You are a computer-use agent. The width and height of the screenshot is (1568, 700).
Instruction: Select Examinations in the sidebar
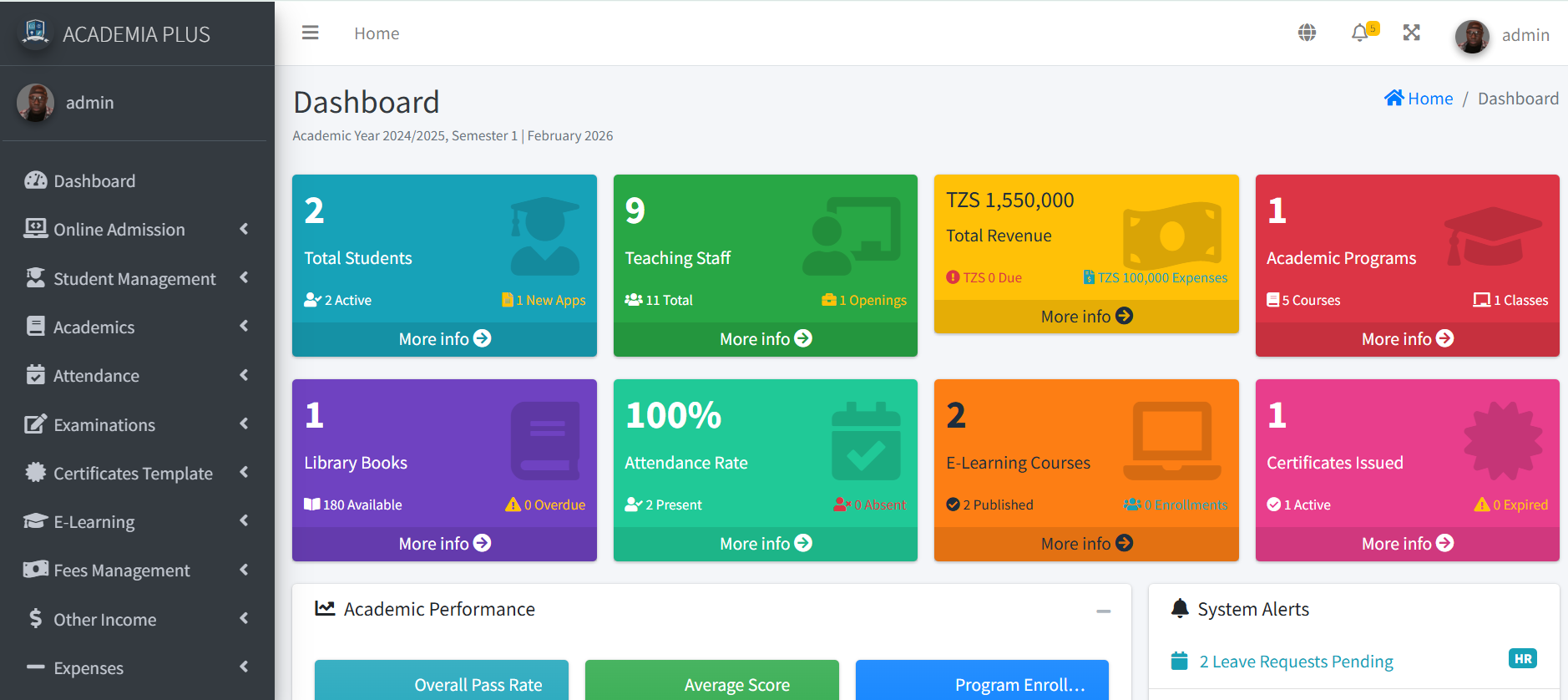coord(104,425)
